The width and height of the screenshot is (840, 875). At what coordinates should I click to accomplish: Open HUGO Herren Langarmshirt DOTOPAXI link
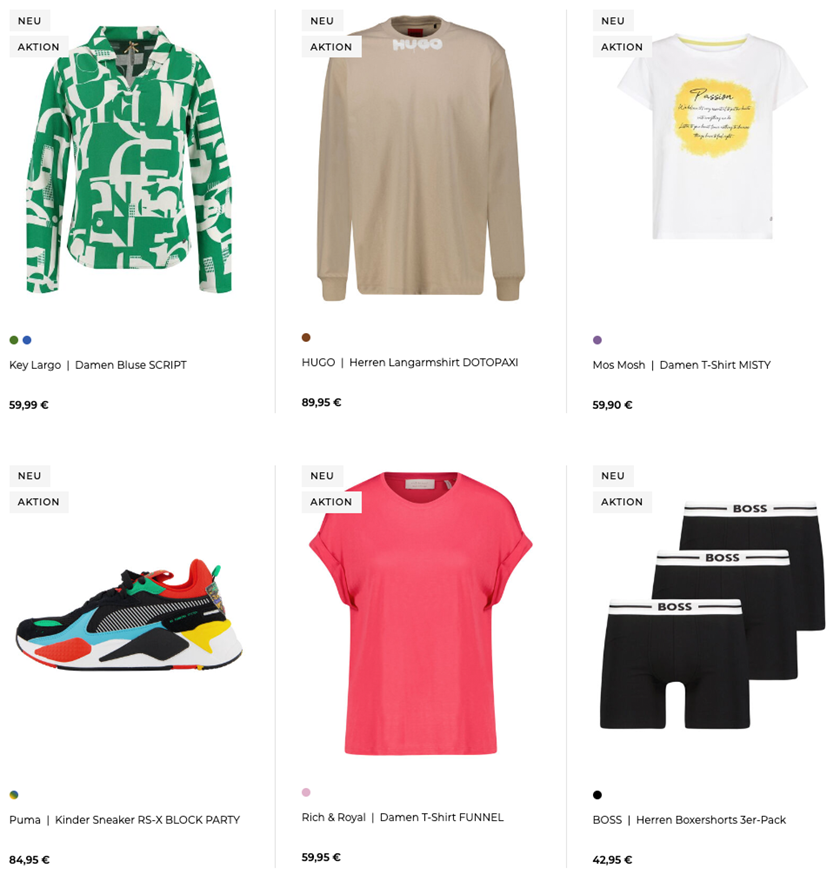pos(410,362)
